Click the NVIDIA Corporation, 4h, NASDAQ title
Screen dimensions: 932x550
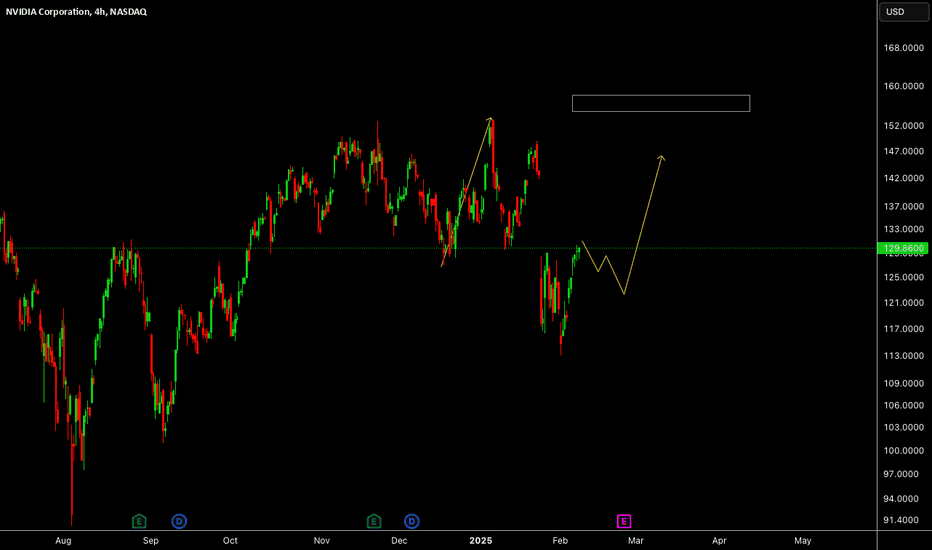(x=76, y=11)
